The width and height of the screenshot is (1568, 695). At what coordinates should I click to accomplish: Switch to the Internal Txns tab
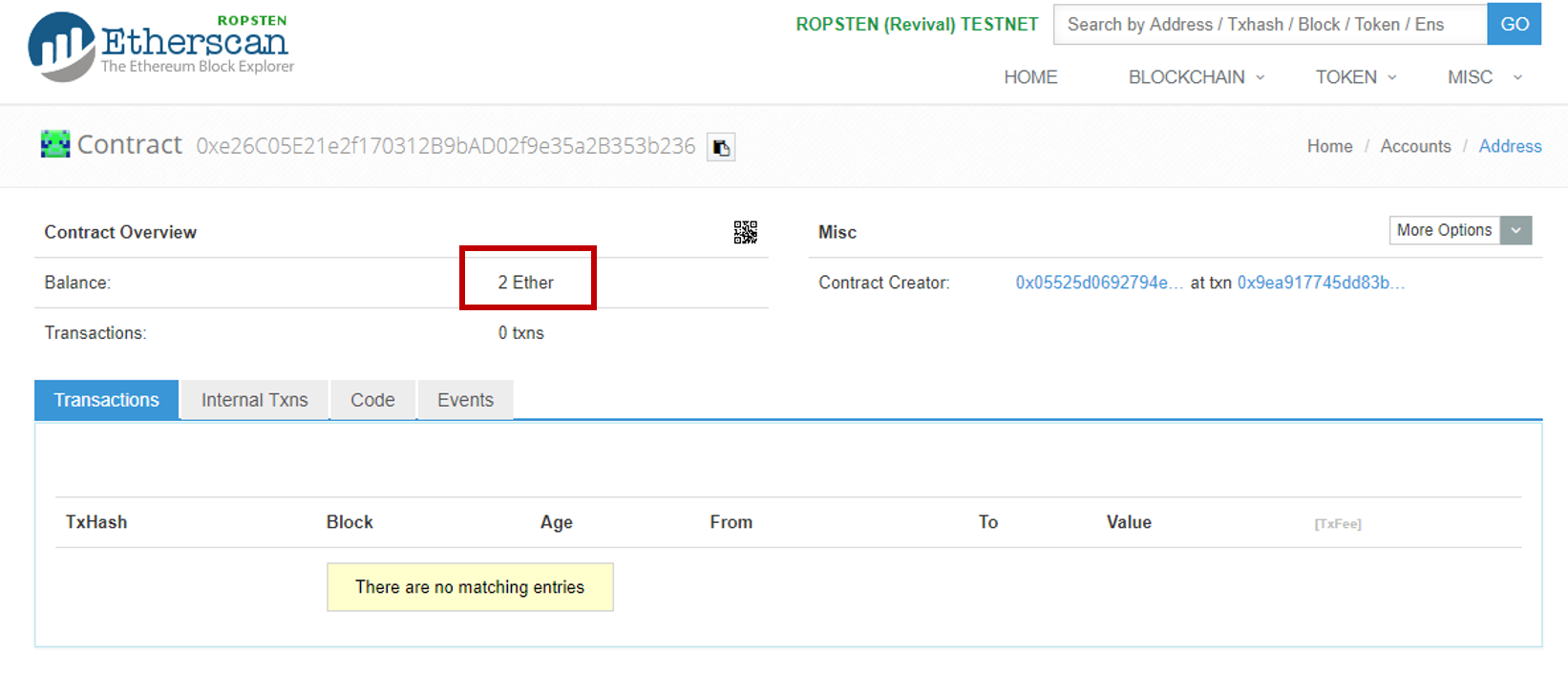(254, 400)
